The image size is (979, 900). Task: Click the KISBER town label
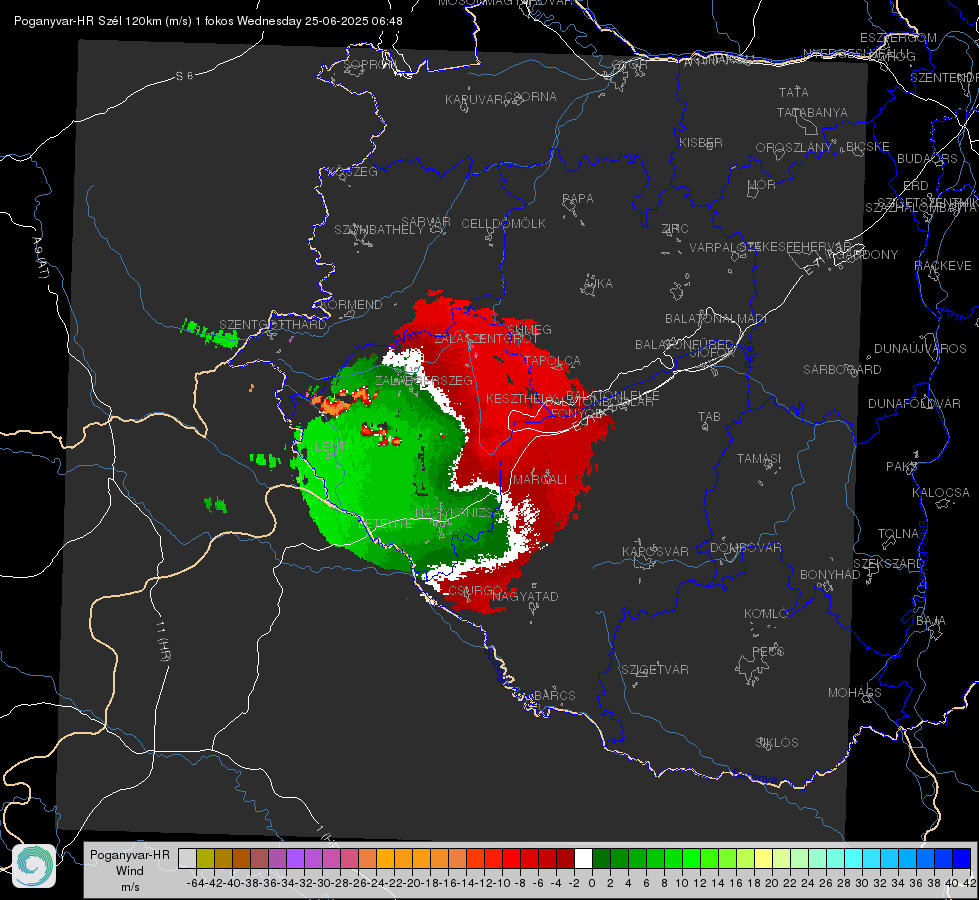point(701,142)
